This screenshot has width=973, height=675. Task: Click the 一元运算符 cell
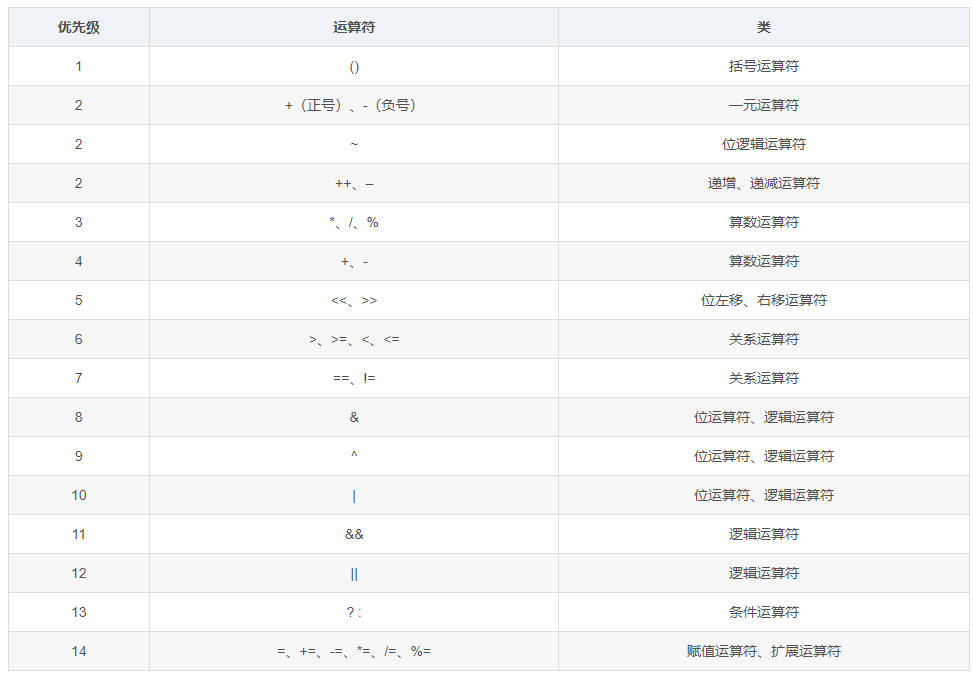point(763,105)
